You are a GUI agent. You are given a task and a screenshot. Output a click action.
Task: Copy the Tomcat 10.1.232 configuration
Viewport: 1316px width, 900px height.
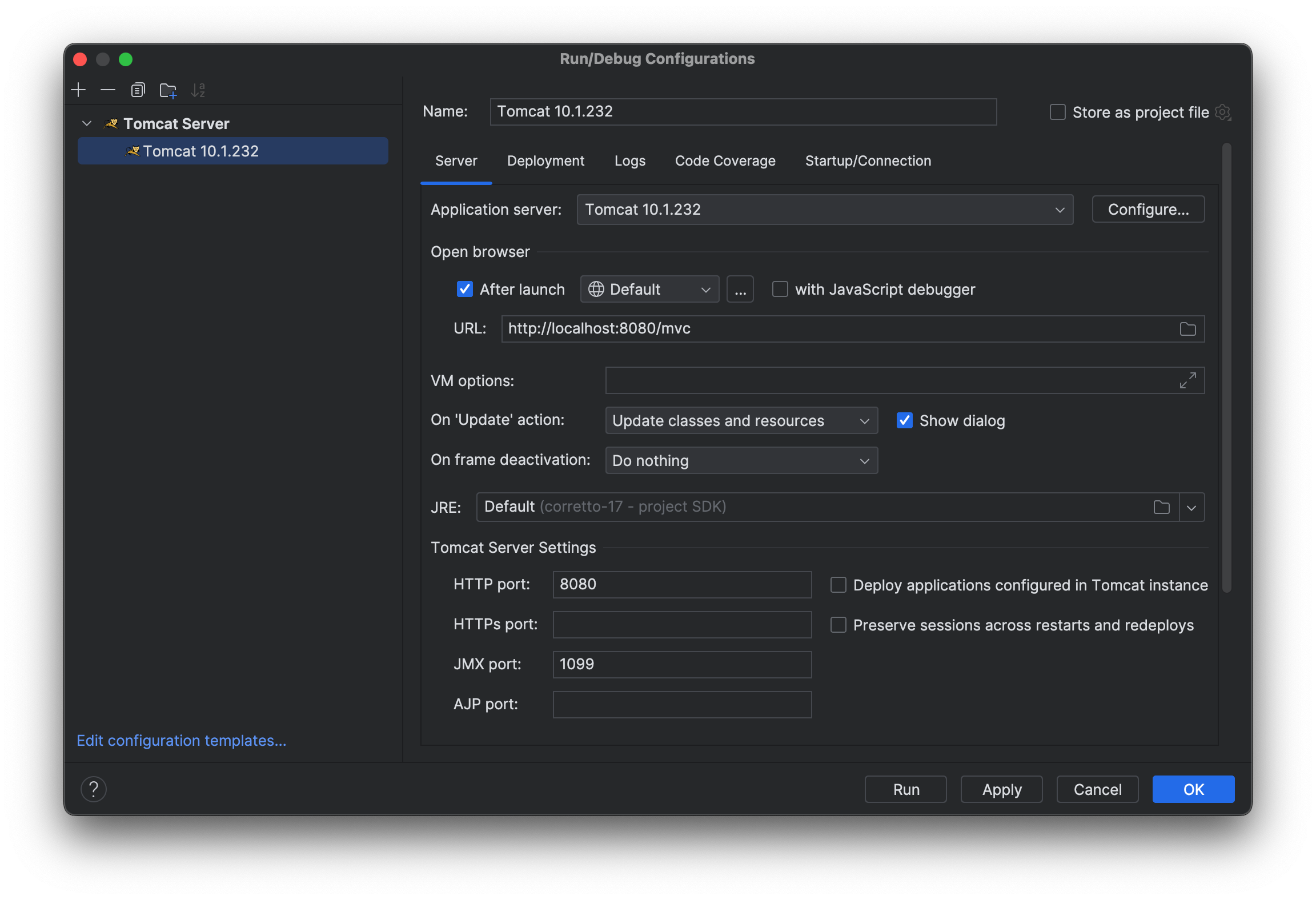tap(138, 90)
